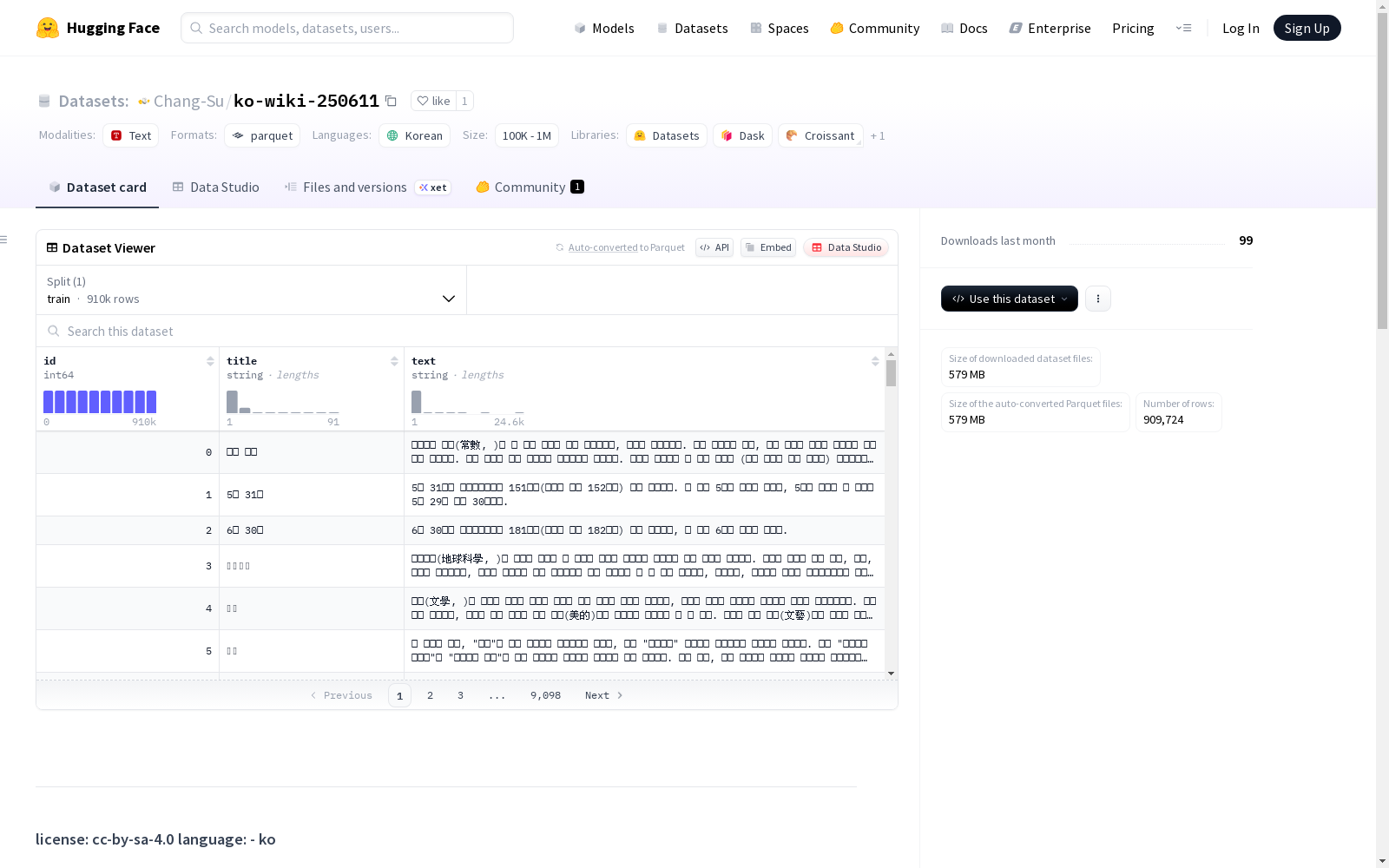Go to Pricing page
The height and width of the screenshot is (868, 1389).
coord(1133,28)
